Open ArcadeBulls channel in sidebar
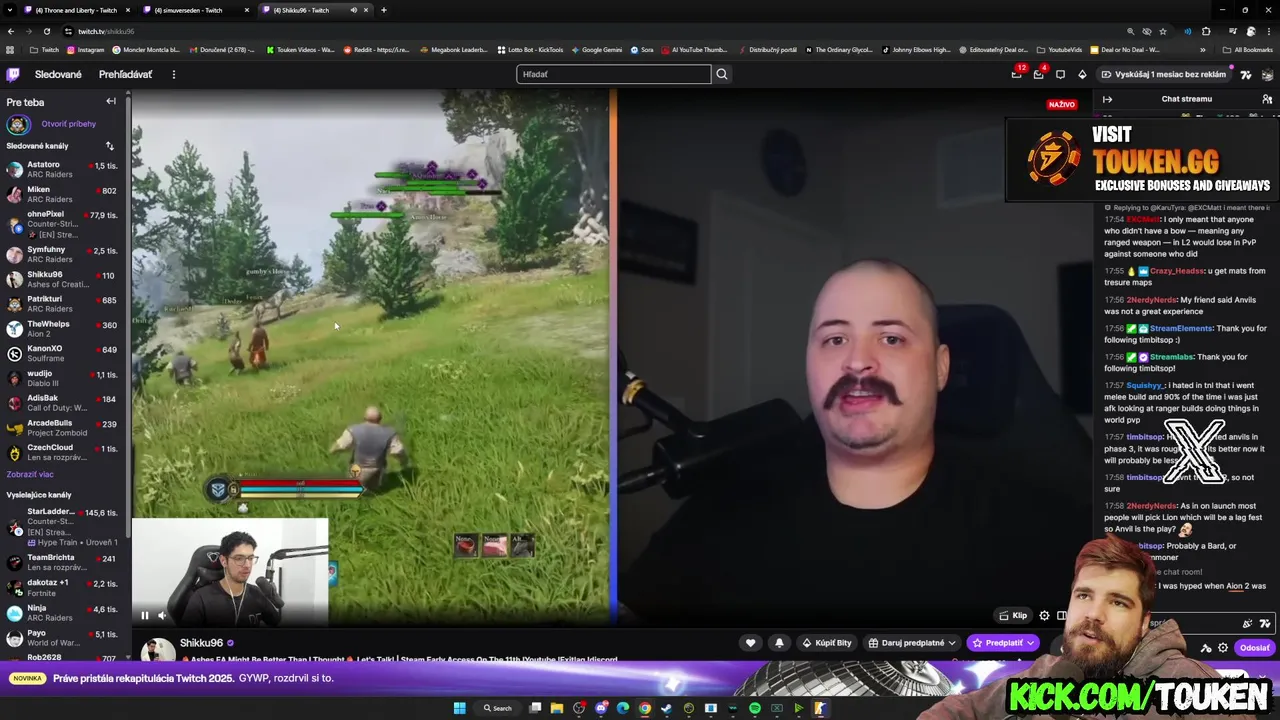 click(63, 428)
